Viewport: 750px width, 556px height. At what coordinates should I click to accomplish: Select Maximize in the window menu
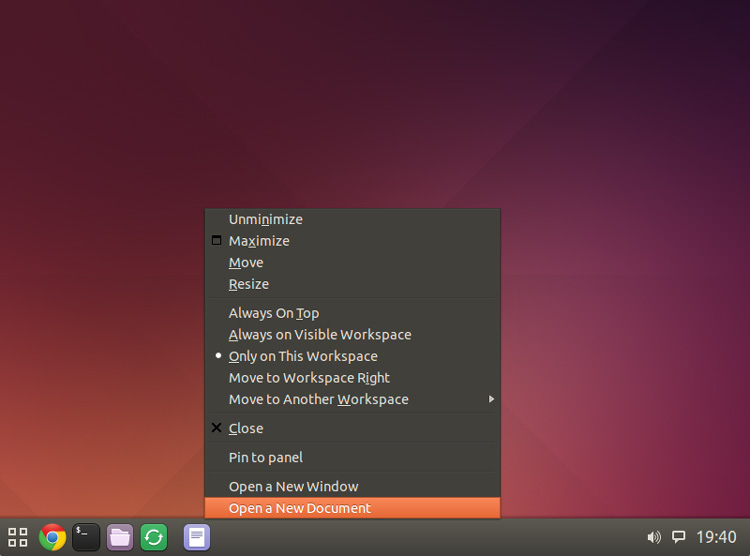click(x=259, y=241)
